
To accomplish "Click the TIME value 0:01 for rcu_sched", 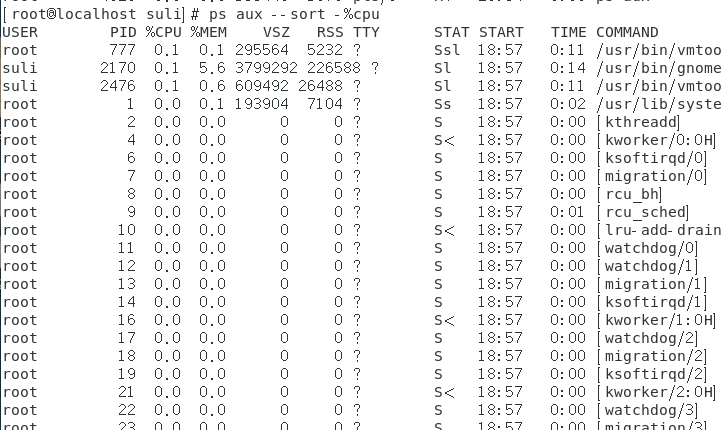I will pyautogui.click(x=568, y=212).
